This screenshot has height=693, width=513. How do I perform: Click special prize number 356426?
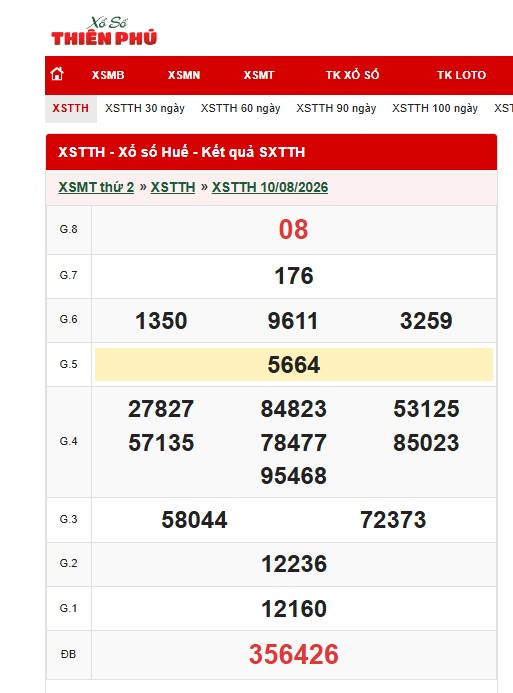(294, 655)
